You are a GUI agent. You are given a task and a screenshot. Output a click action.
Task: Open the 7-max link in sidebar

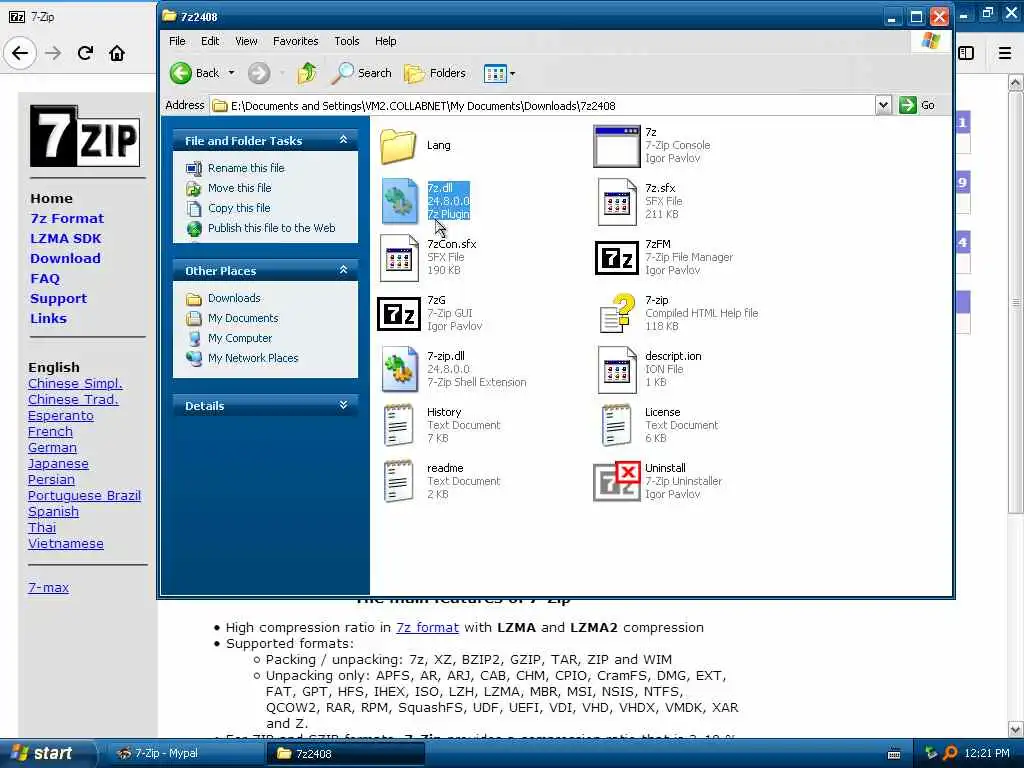(48, 588)
